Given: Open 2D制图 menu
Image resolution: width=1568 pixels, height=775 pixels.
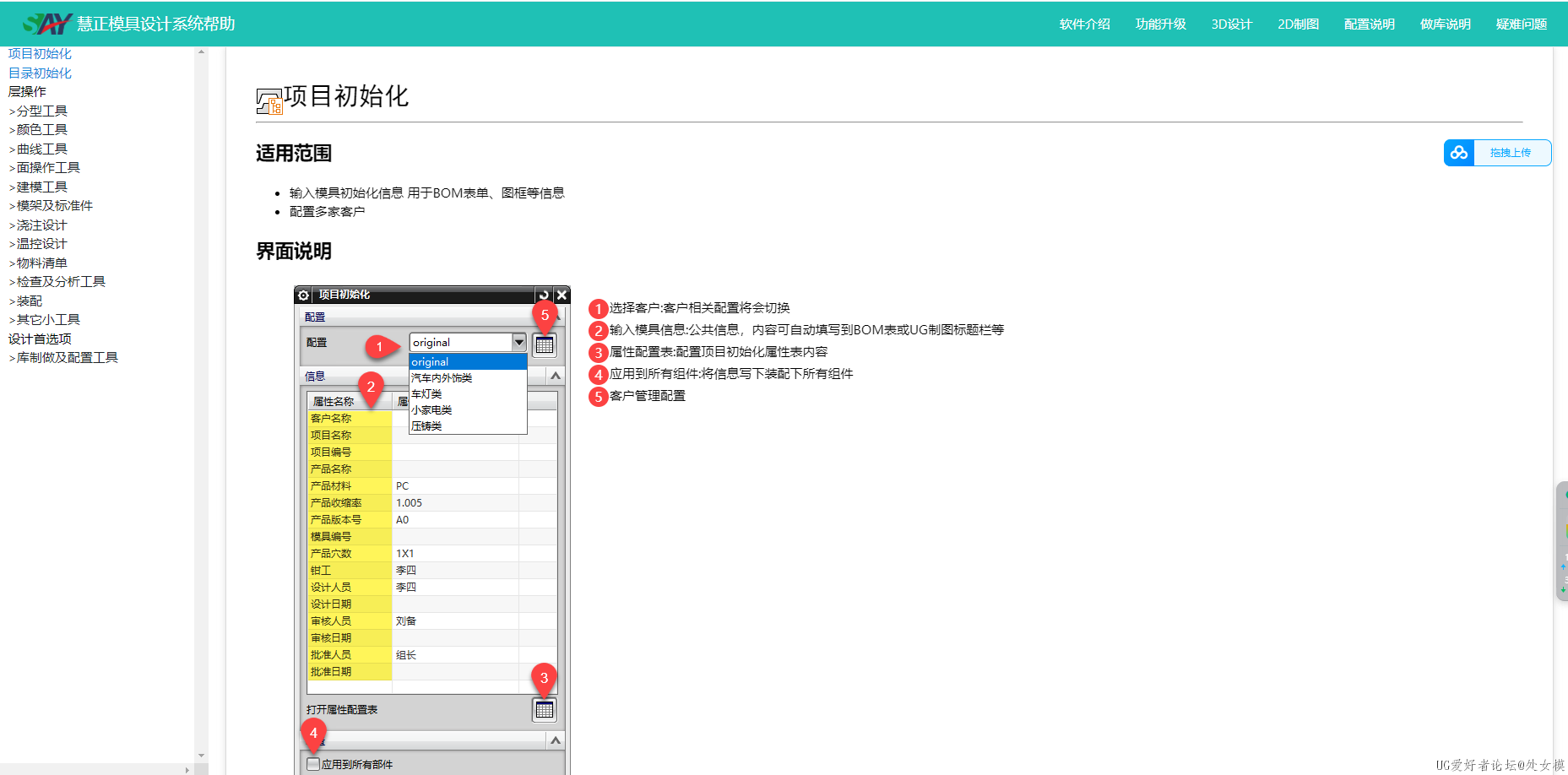Looking at the screenshot, I should pos(1299,24).
